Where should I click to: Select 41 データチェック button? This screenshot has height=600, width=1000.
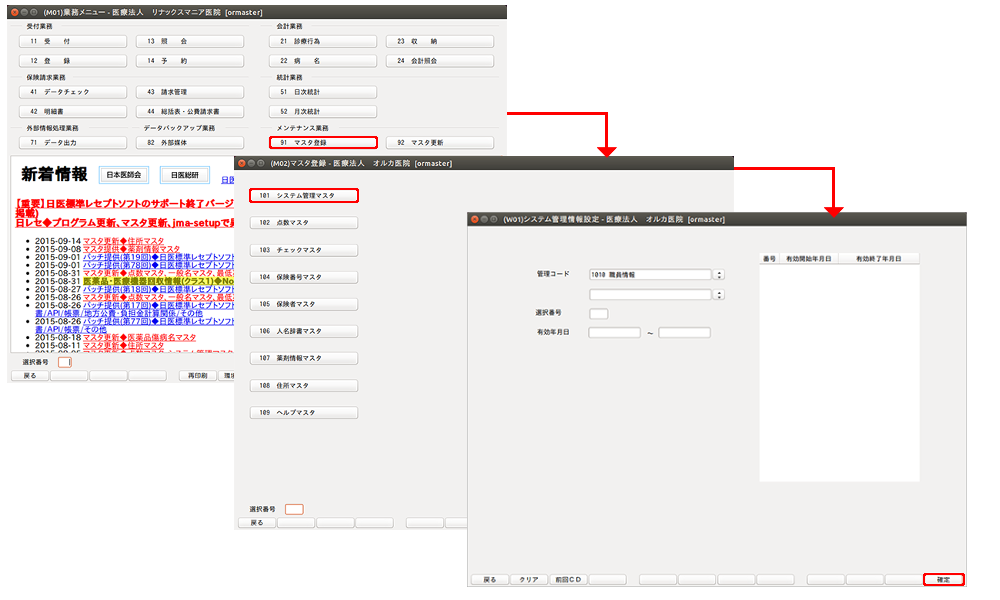point(73,92)
